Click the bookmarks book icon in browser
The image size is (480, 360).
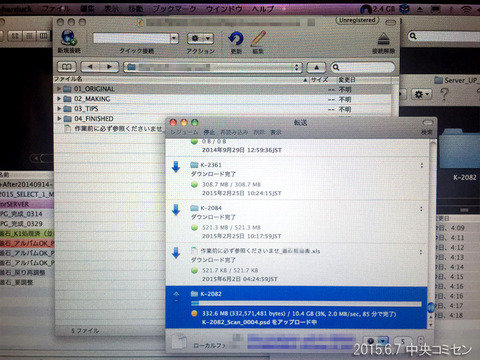click(x=67, y=67)
